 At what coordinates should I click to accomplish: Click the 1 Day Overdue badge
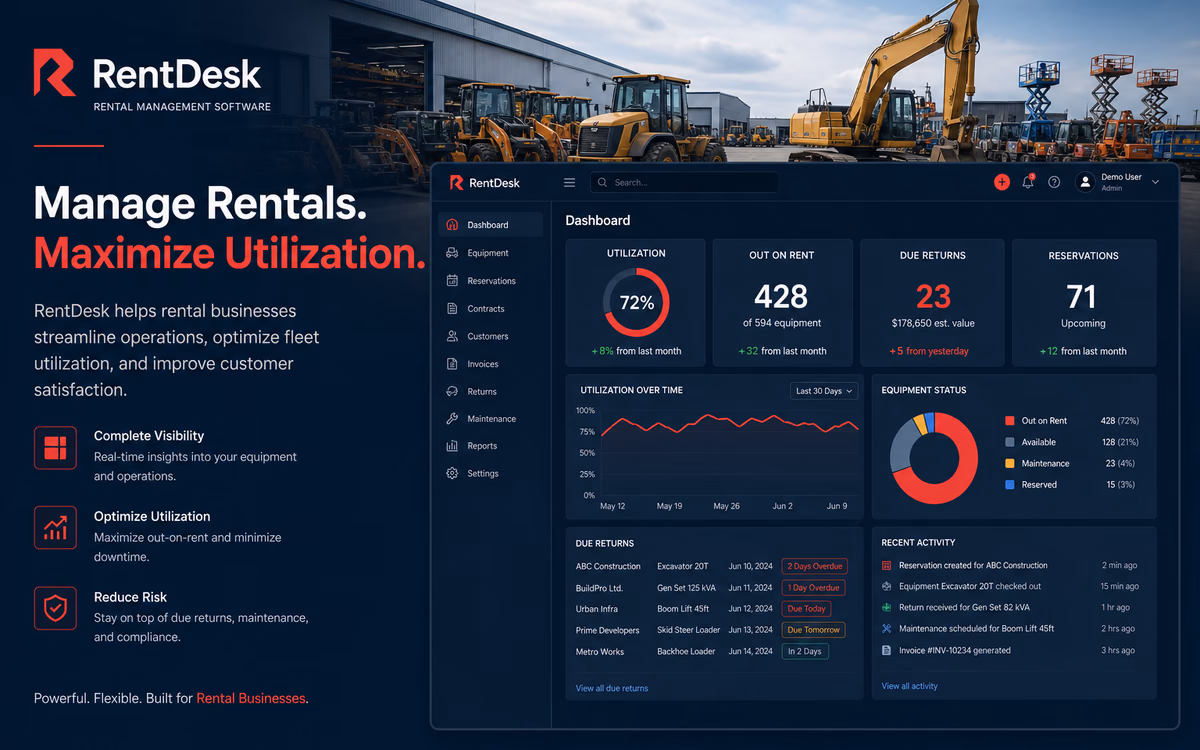[x=813, y=588]
